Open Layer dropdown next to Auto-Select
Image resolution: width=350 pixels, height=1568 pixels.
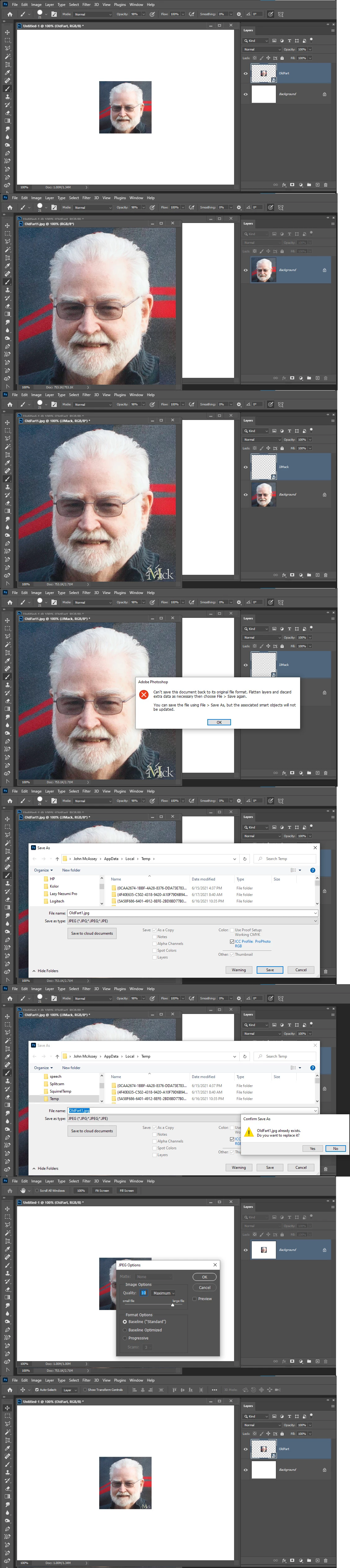click(70, 1390)
